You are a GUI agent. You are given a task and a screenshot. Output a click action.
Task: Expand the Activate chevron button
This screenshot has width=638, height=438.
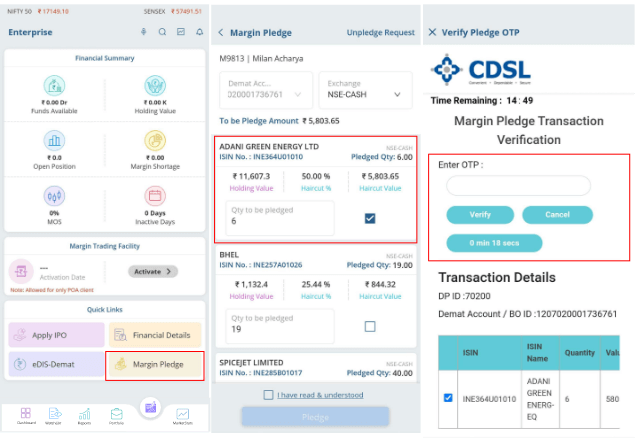click(x=155, y=271)
